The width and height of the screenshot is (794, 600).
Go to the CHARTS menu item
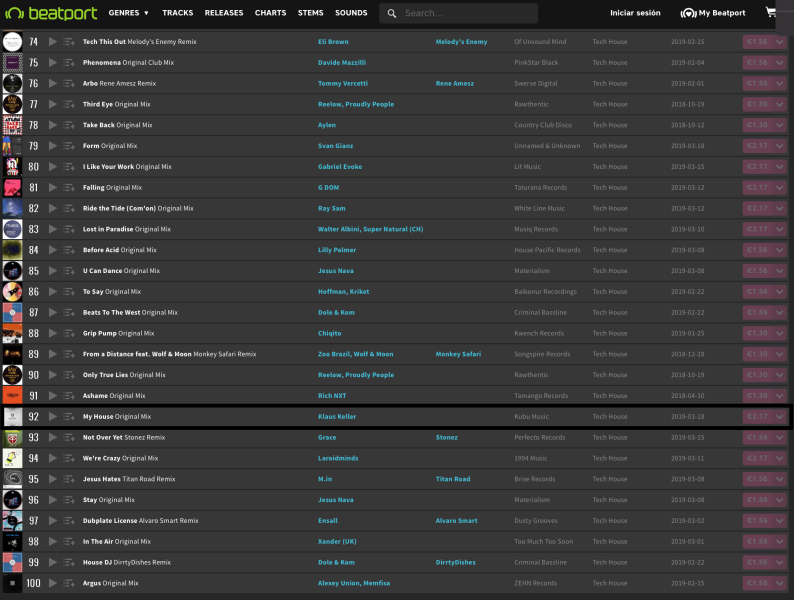270,13
